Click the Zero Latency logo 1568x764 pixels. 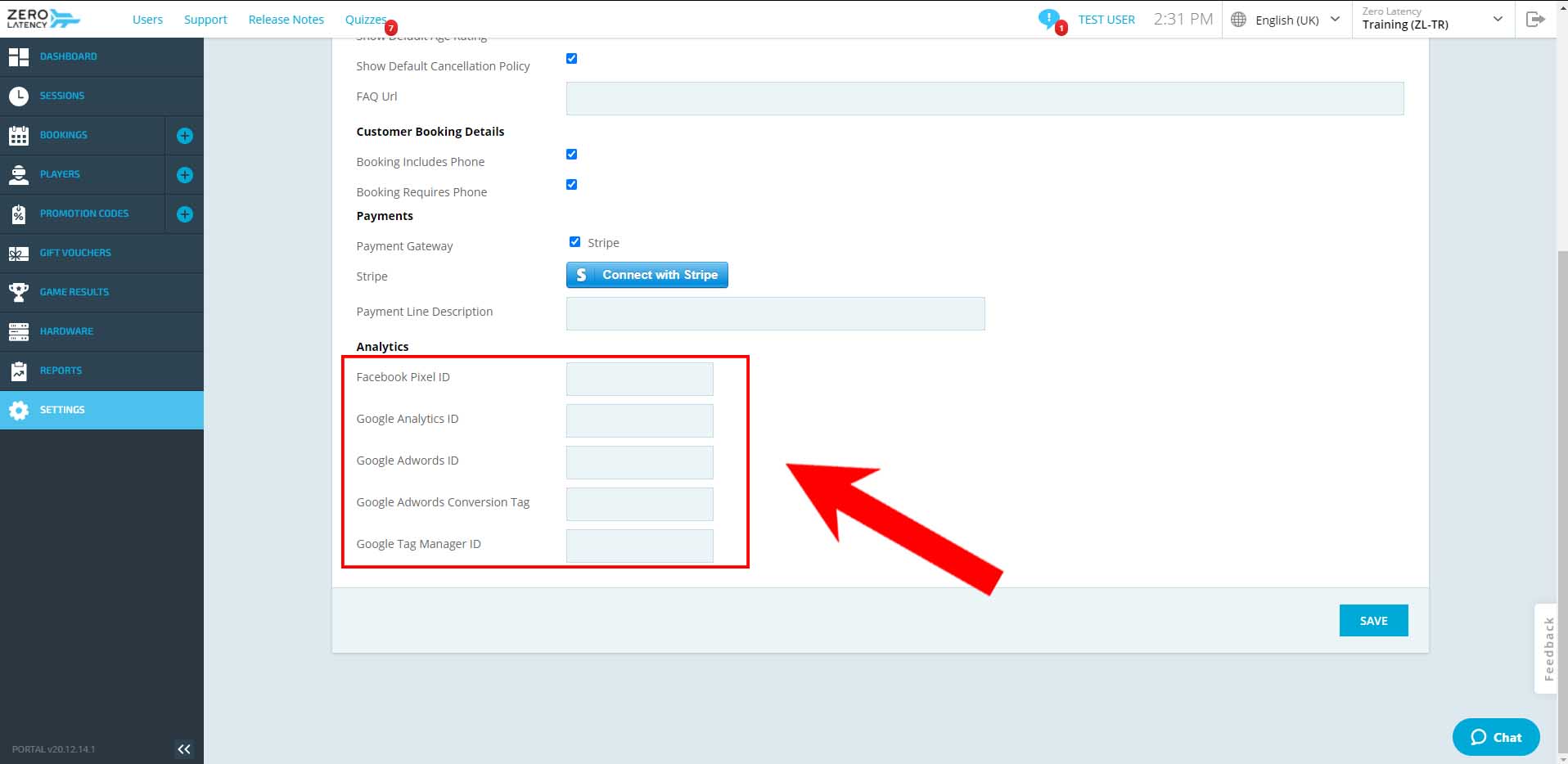pyautogui.click(x=43, y=18)
